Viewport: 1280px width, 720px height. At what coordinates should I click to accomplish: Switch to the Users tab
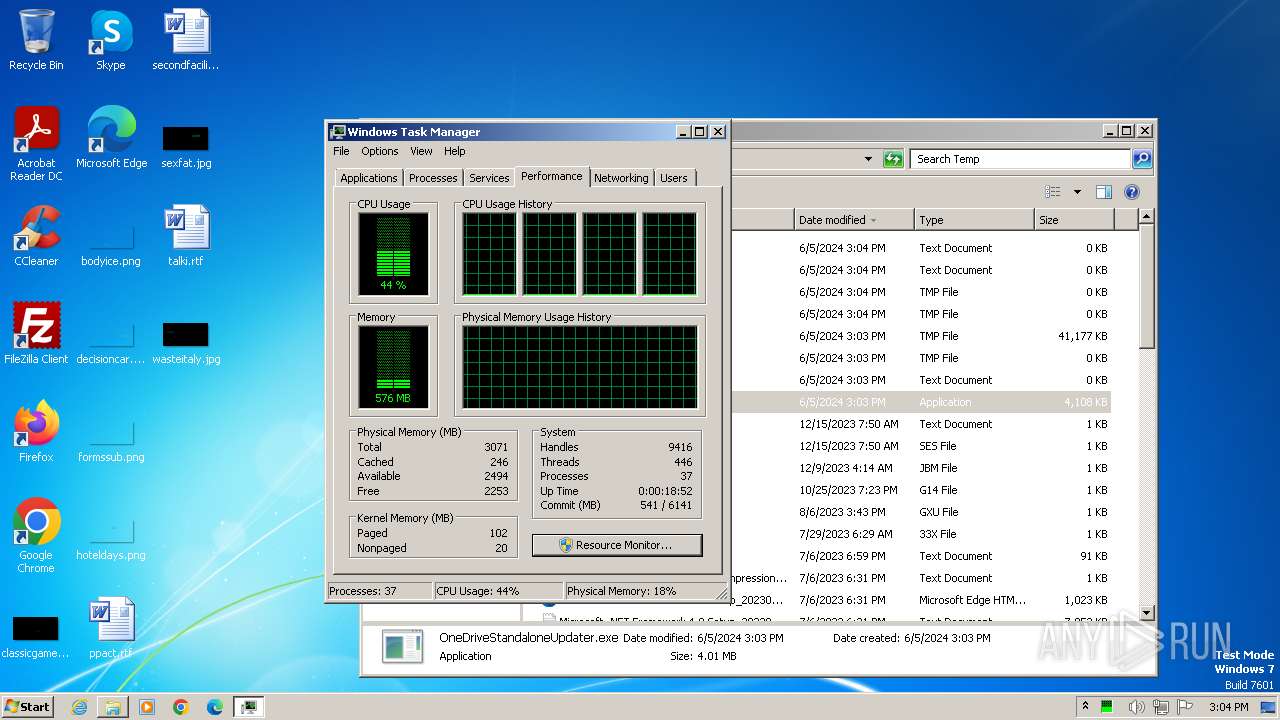[x=674, y=178]
